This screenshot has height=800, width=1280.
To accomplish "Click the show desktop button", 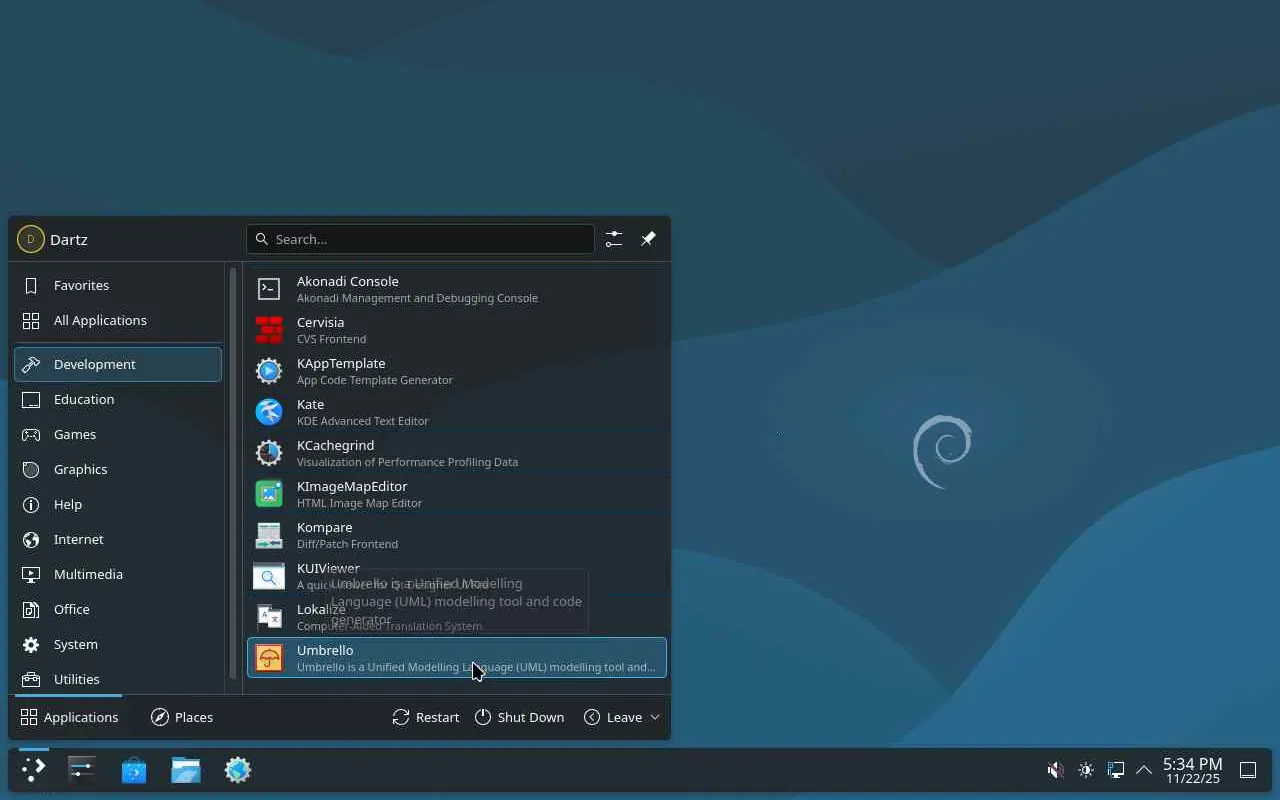I will (1248, 770).
